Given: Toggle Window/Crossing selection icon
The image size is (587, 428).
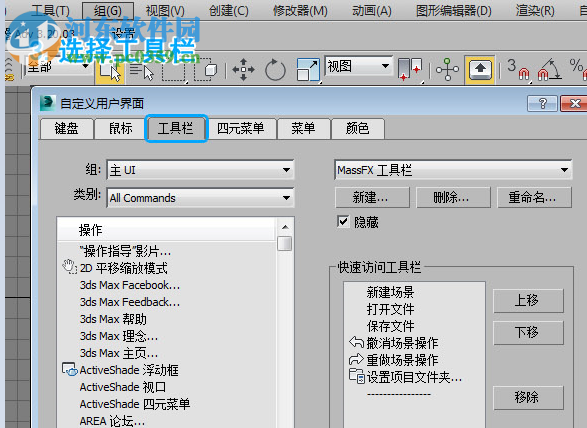Looking at the screenshot, I should pyautogui.click(x=206, y=70).
